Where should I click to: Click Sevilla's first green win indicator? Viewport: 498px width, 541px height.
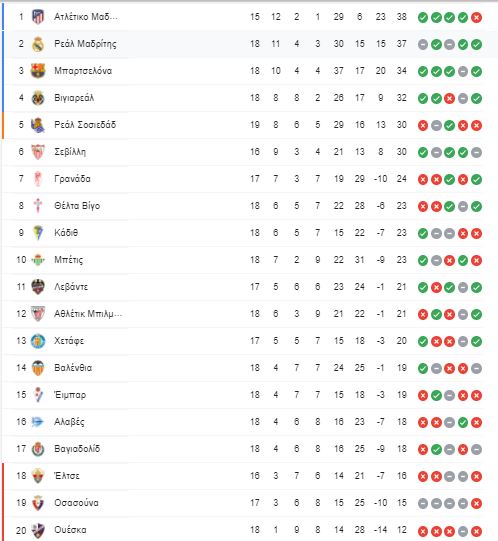(x=423, y=152)
